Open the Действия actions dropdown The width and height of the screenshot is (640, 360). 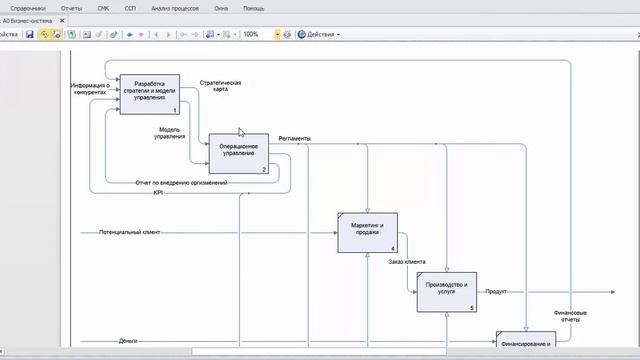pos(319,35)
